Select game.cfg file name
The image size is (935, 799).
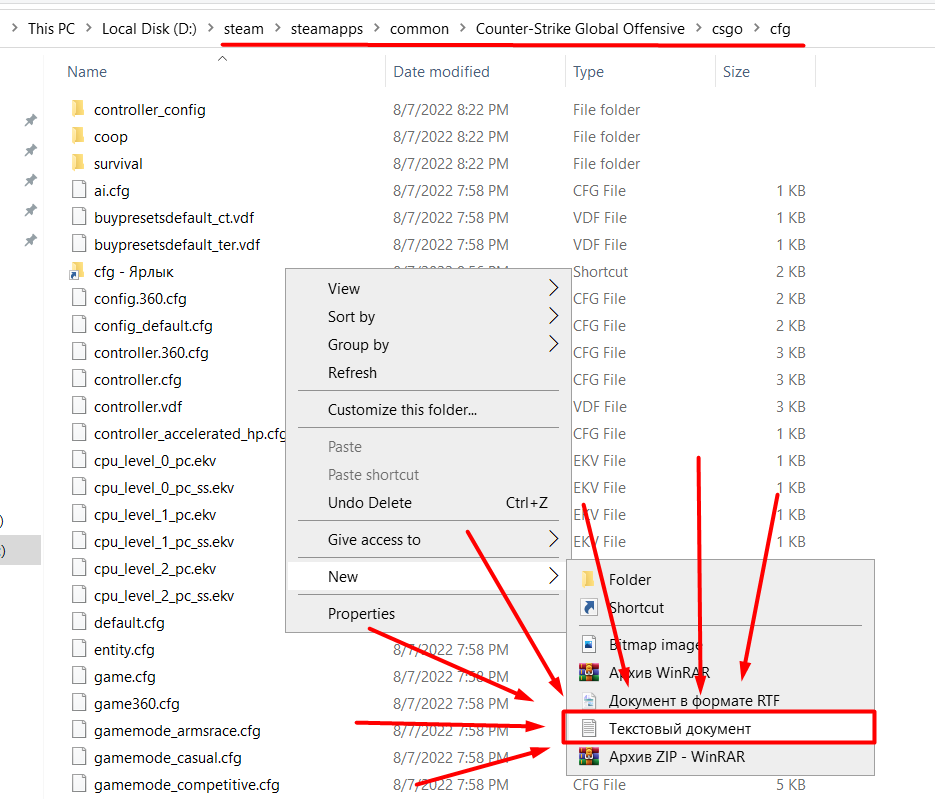coord(124,676)
